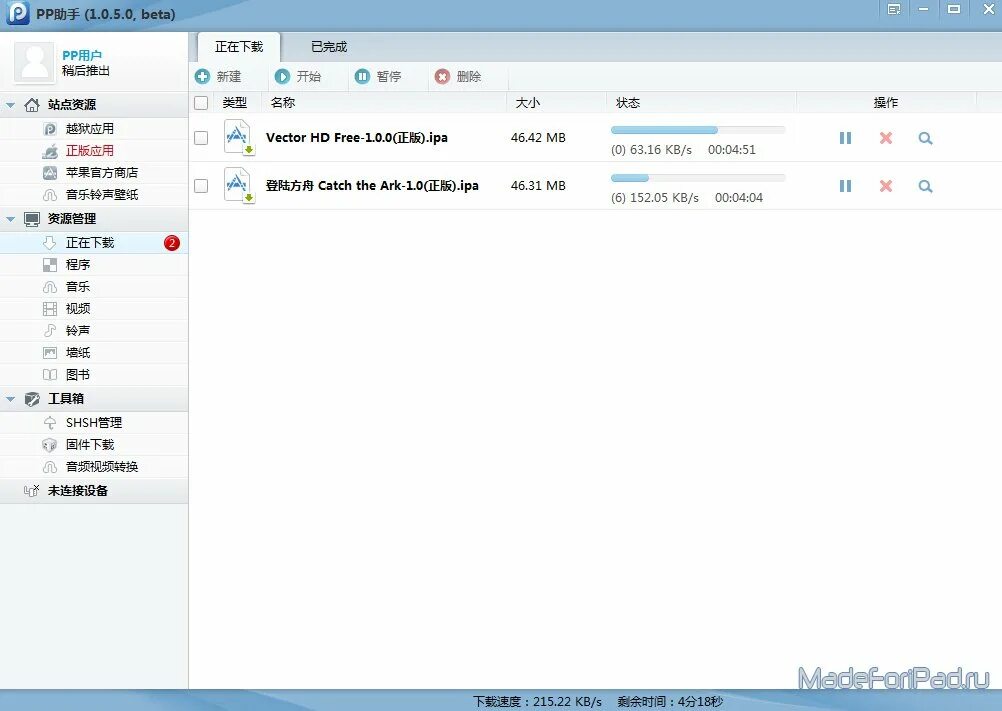Image resolution: width=1002 pixels, height=711 pixels.
Task: Cancel the 登陆方舟 Catch the Ark download
Action: click(885, 185)
